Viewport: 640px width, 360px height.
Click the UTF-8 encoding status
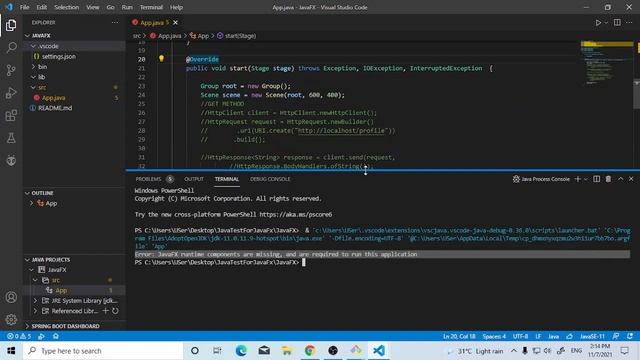[520, 336]
